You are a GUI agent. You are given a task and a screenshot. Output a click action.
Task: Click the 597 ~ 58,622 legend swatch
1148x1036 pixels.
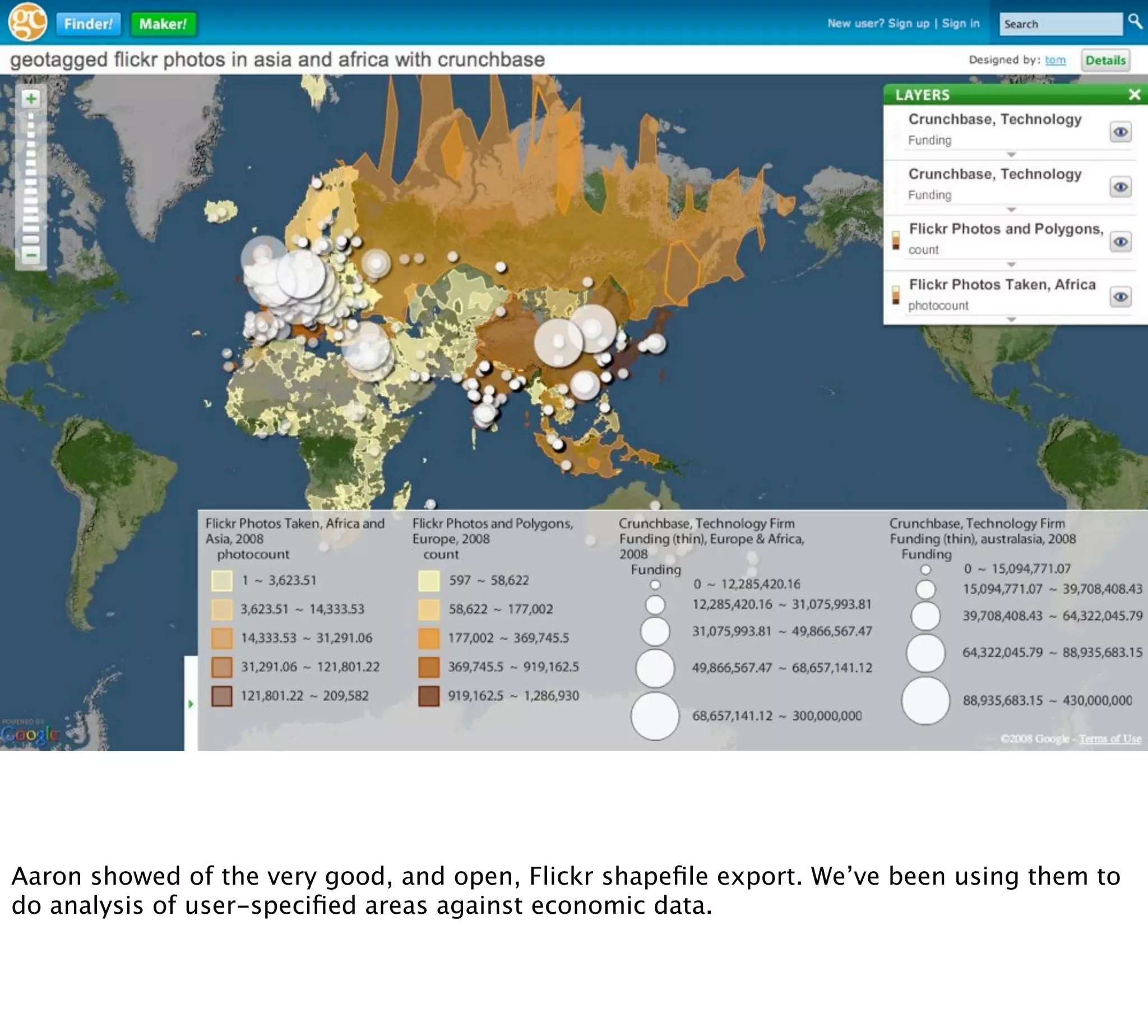coord(429,581)
